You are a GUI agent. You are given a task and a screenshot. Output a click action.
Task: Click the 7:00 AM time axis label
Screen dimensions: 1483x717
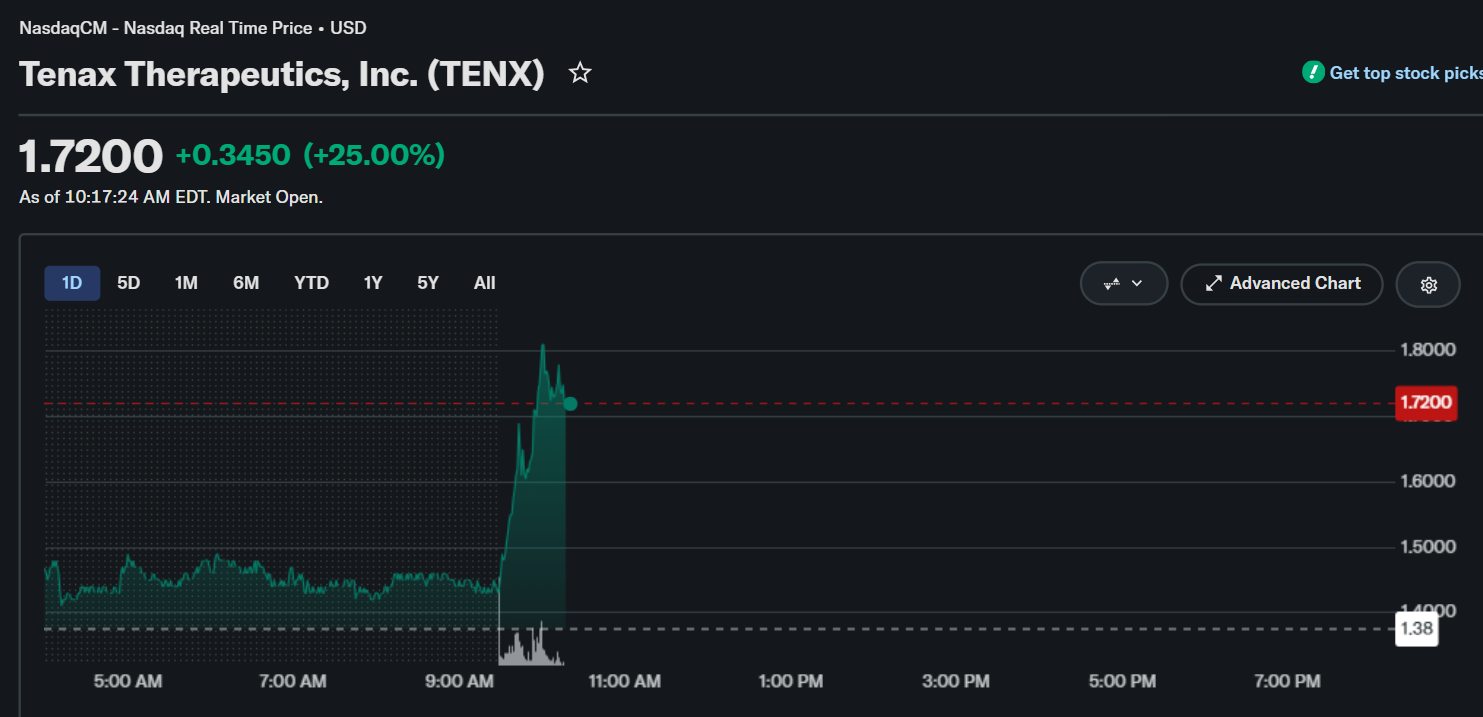pyautogui.click(x=293, y=681)
